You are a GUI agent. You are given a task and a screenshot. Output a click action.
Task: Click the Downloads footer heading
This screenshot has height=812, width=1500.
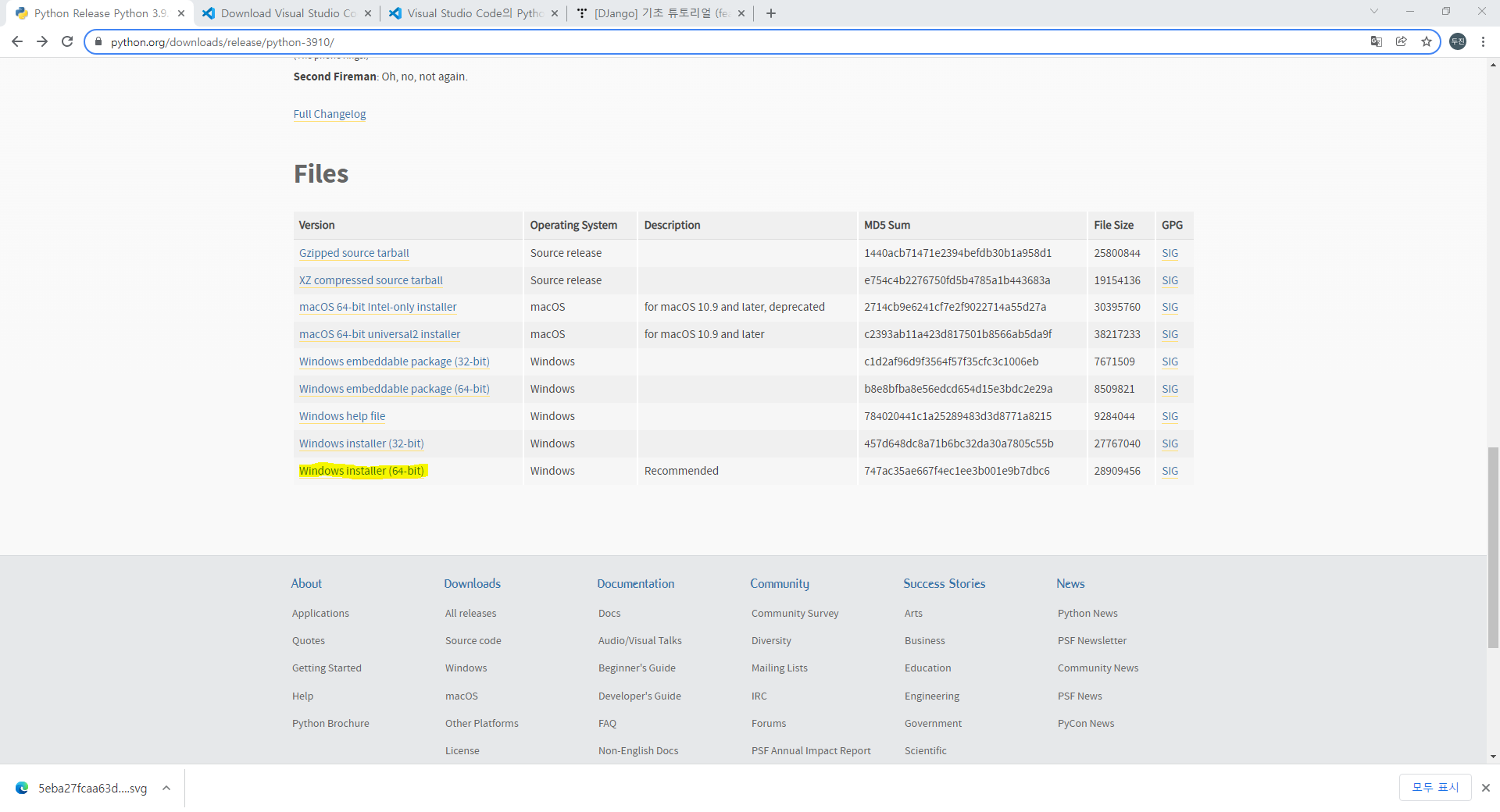click(x=472, y=583)
